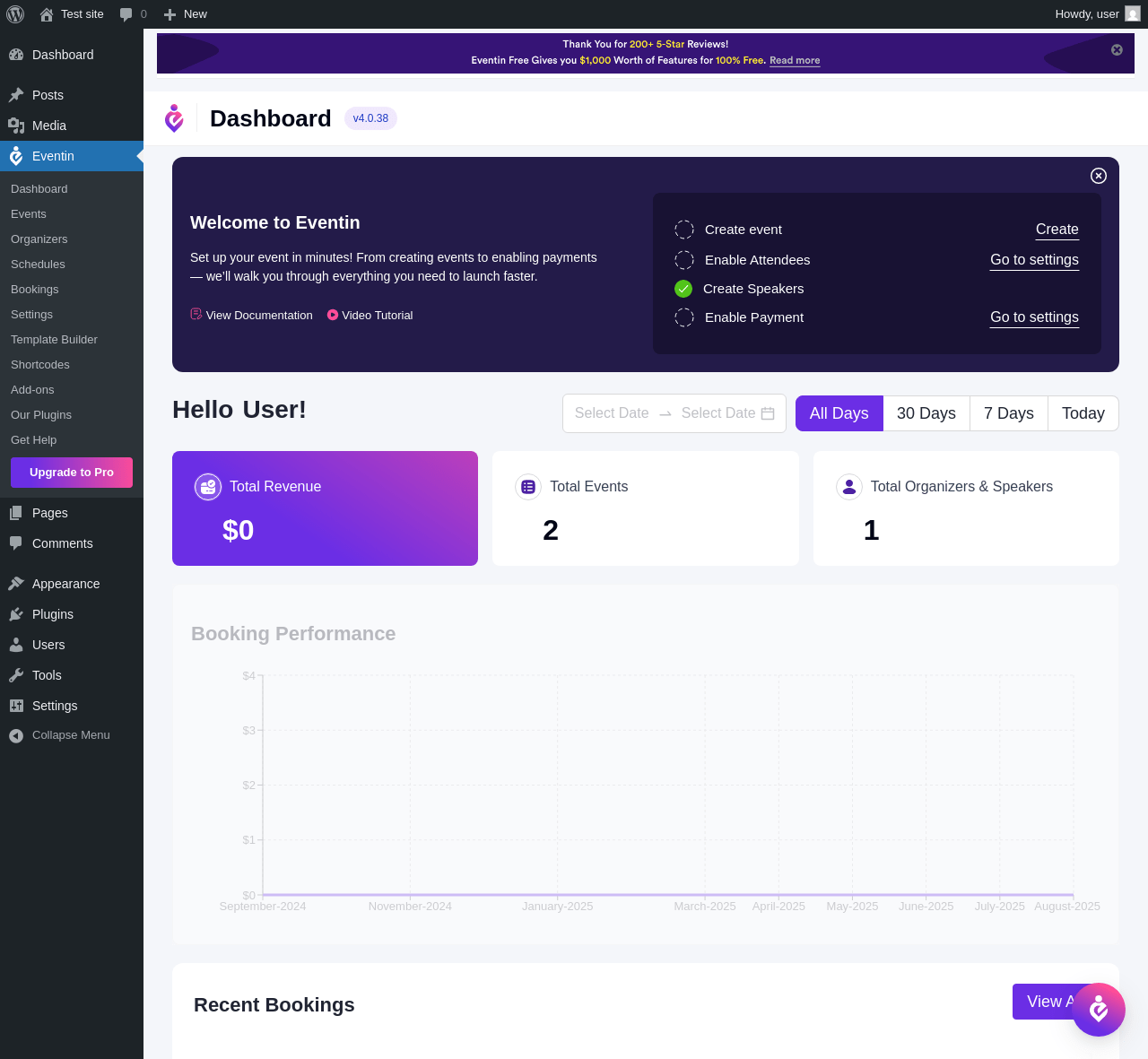Click the Enable Payment step circle

tap(684, 317)
